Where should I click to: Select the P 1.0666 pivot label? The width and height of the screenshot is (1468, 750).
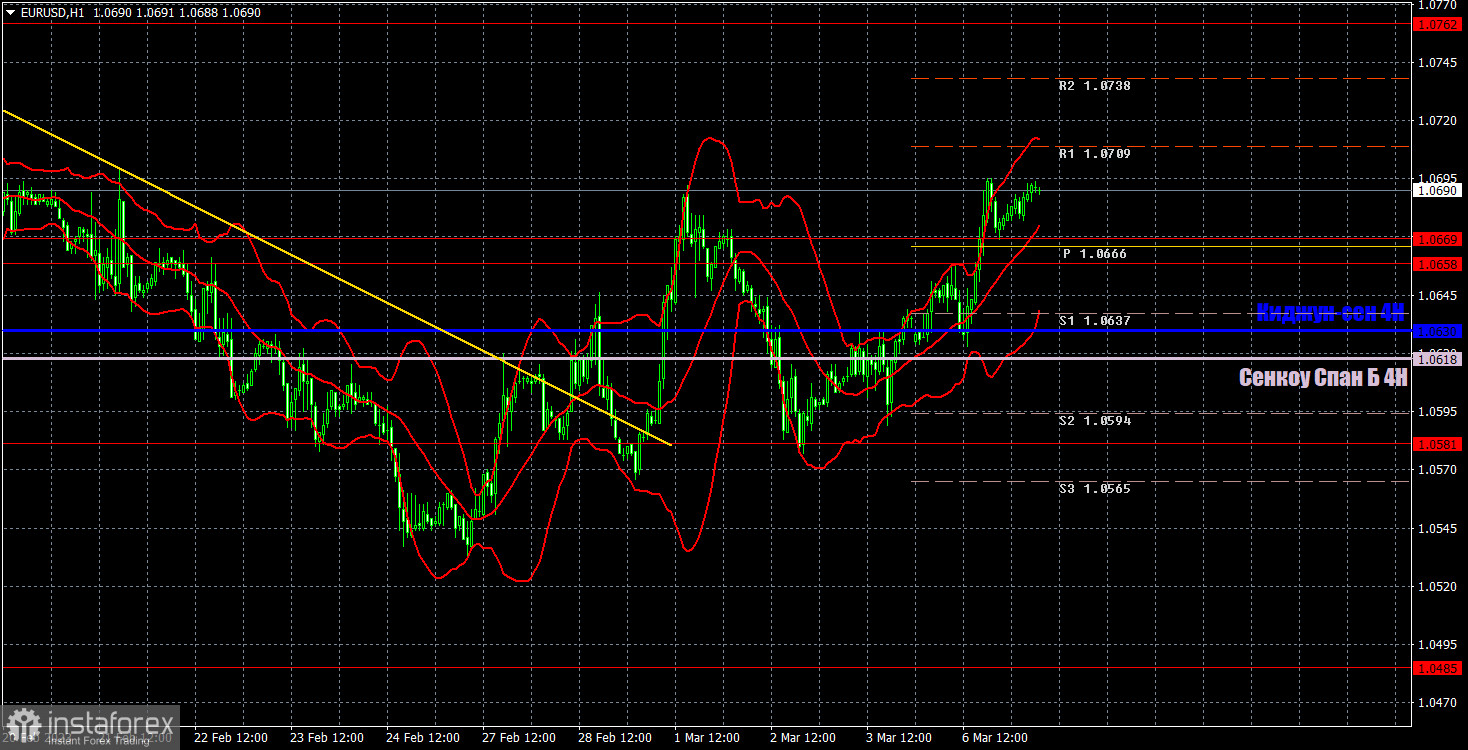point(1094,254)
